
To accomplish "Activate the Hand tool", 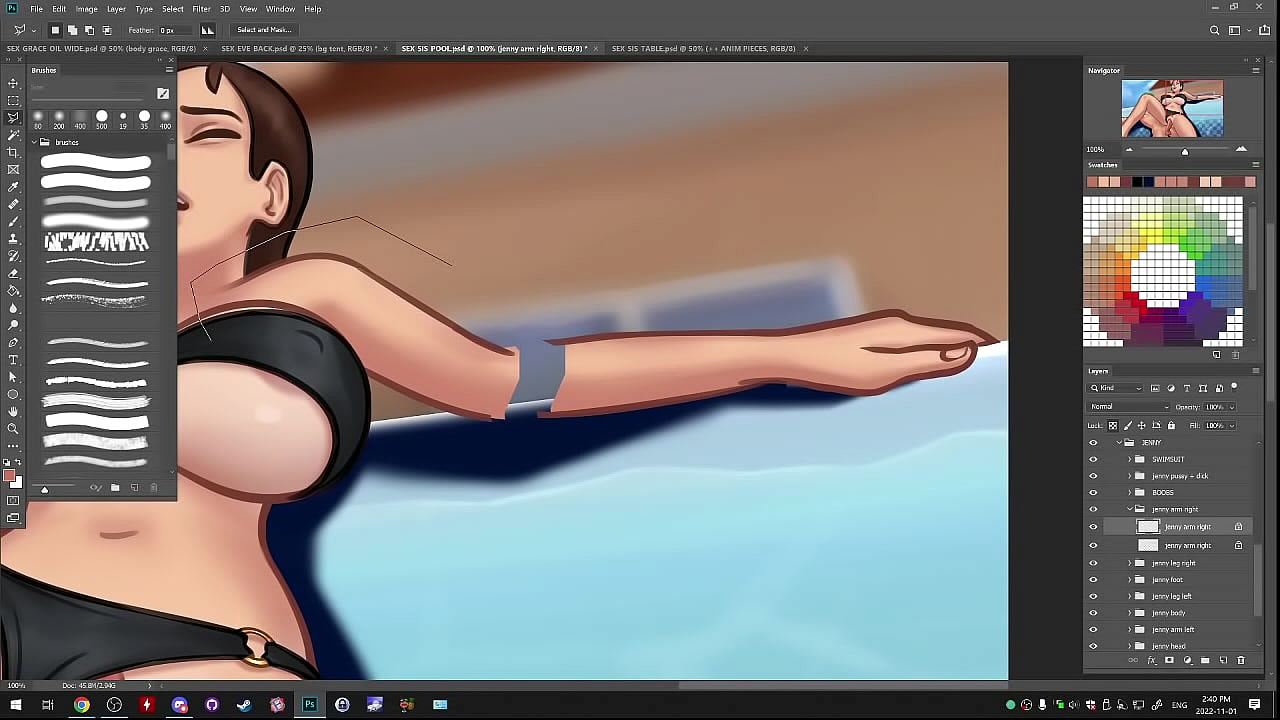I will click(x=13, y=411).
